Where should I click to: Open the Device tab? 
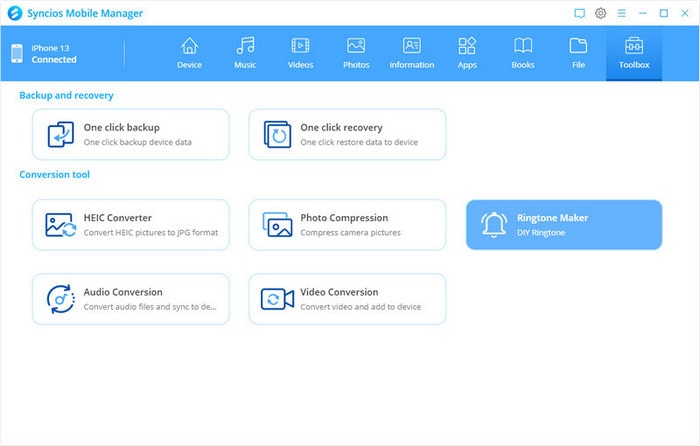tap(189, 54)
